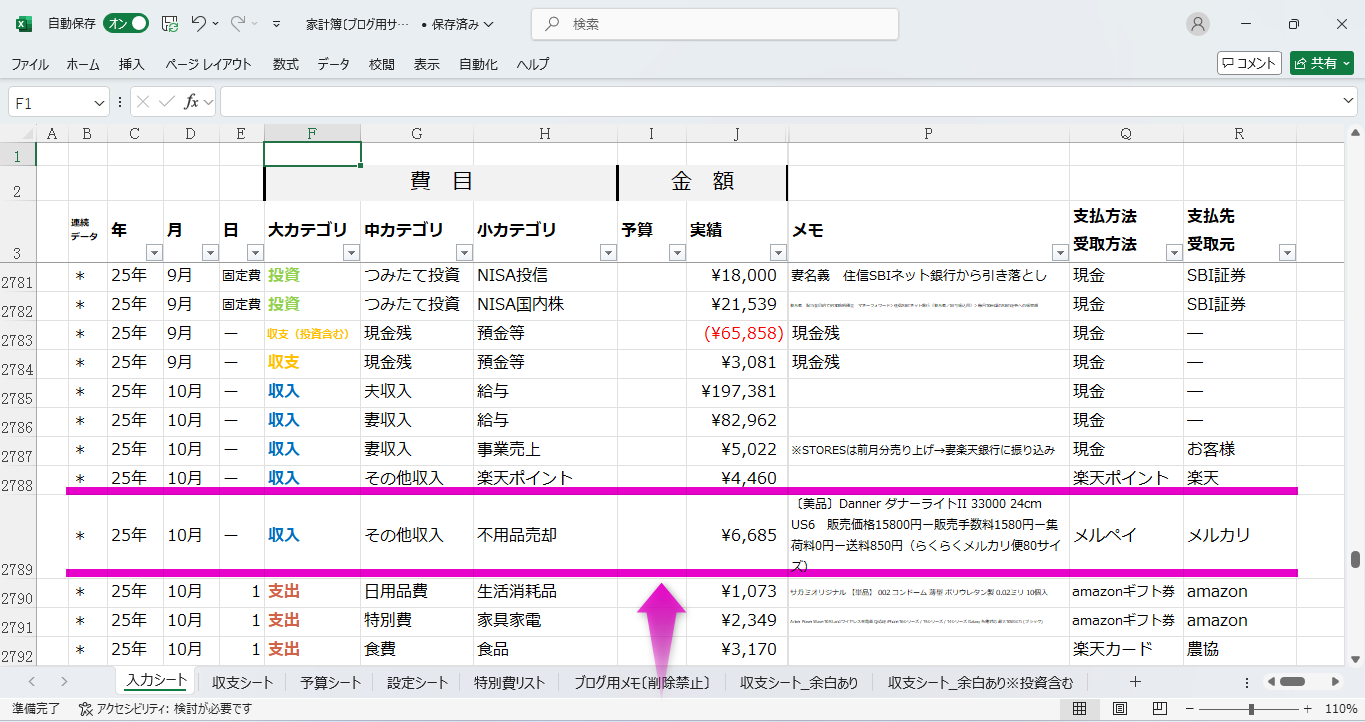Click the Save icon in title bar
The width and height of the screenshot is (1365, 722).
(x=170, y=24)
